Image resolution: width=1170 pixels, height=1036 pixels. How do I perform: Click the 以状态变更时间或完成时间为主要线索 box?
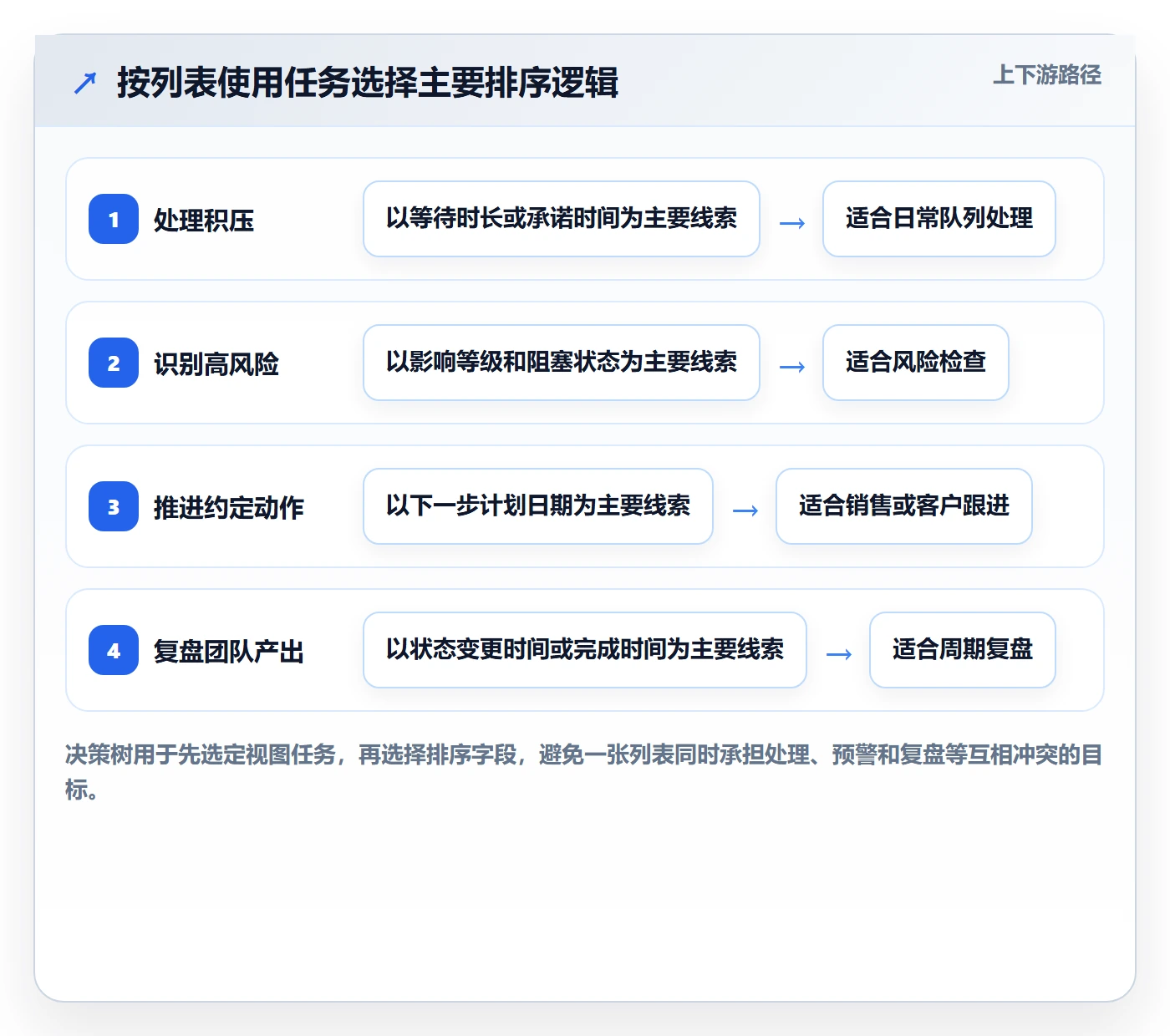[x=585, y=650]
